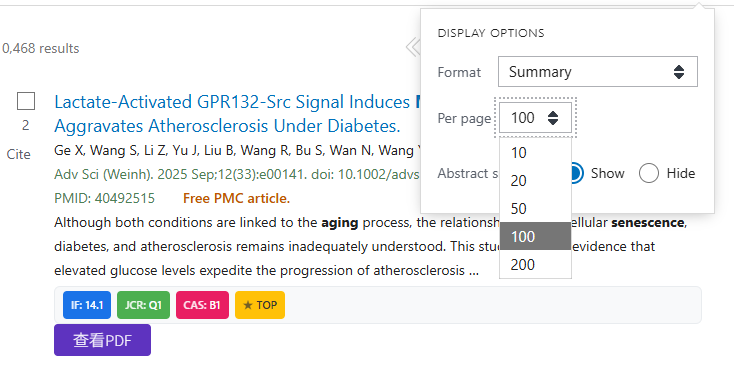Select the Show abstract radio button
This screenshot has height=384, width=734.
577,173
